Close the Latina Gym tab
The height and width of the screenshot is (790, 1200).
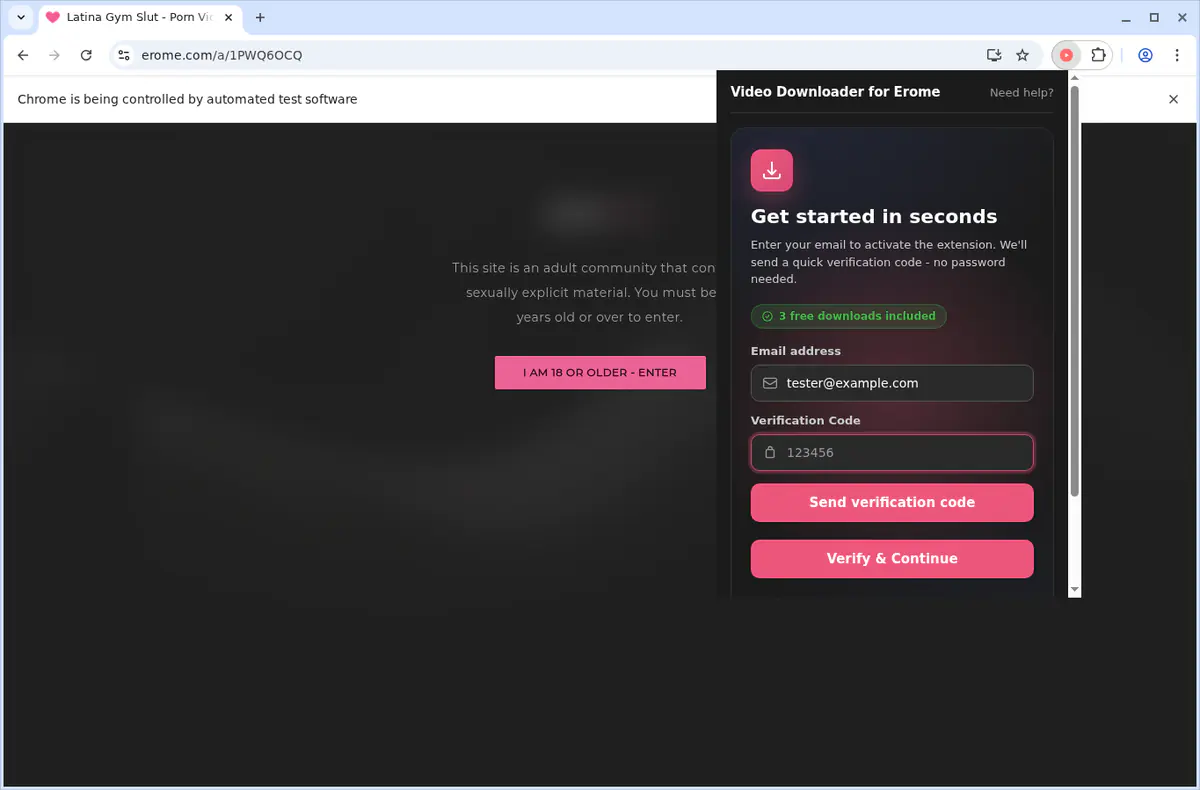(228, 17)
